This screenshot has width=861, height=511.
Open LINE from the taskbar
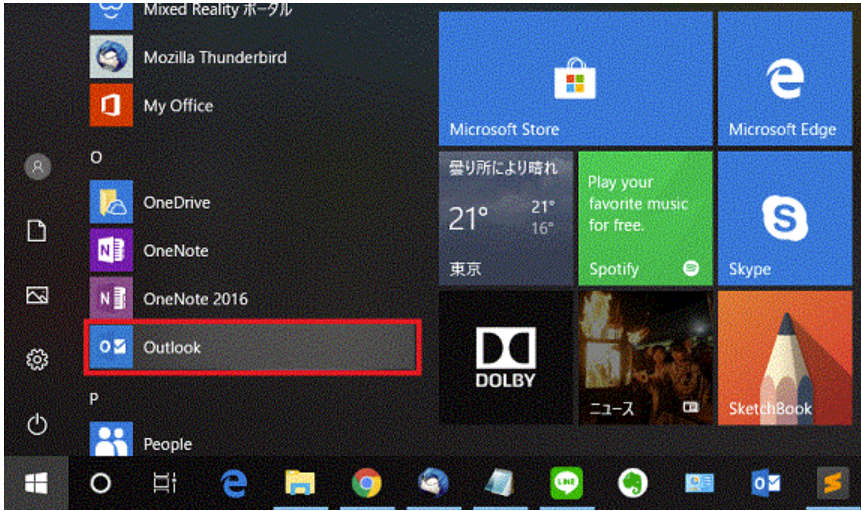(566, 484)
